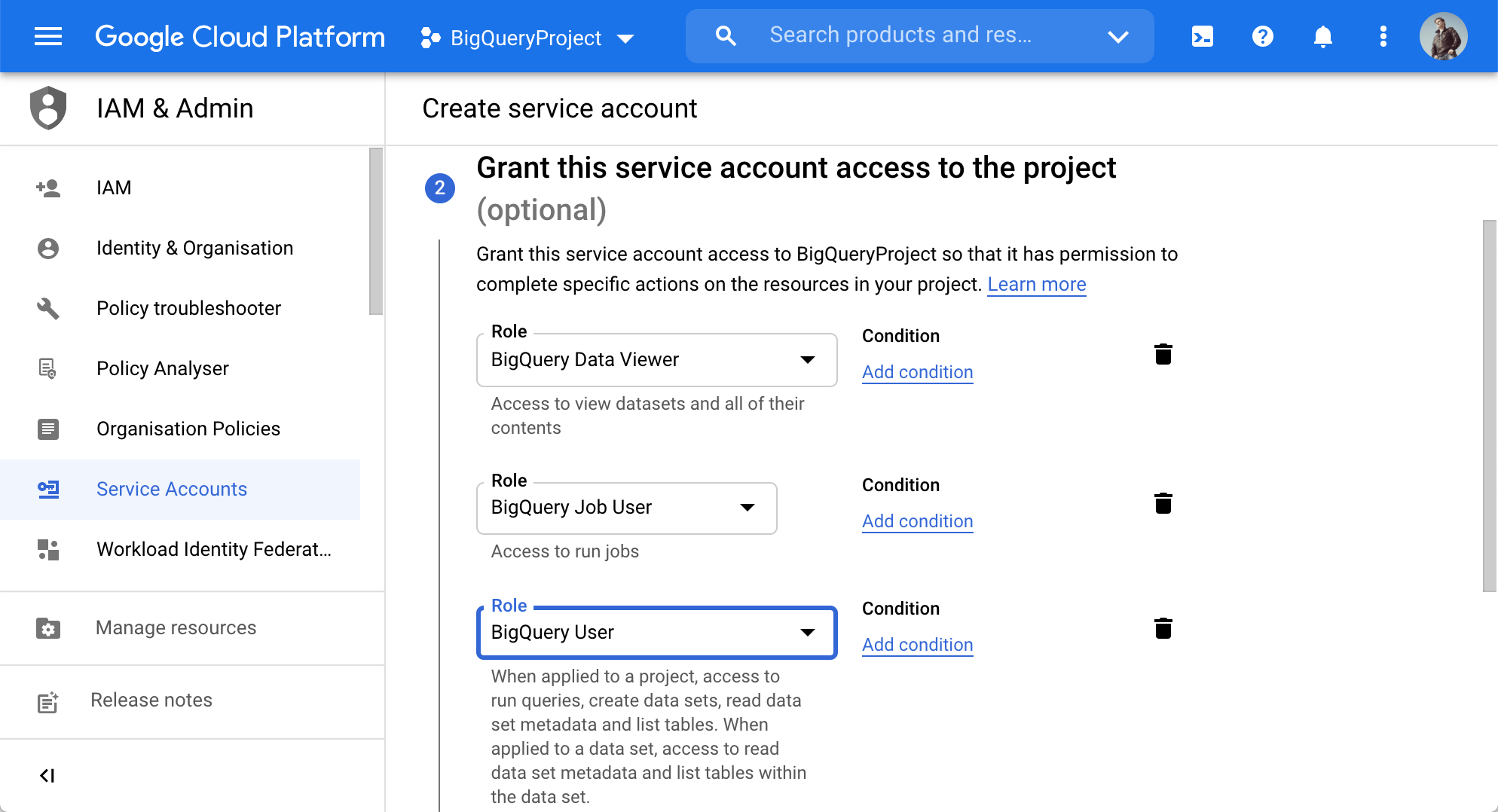Click the Policy troubleshooter wrench icon
The image size is (1498, 812).
pyautogui.click(x=48, y=308)
